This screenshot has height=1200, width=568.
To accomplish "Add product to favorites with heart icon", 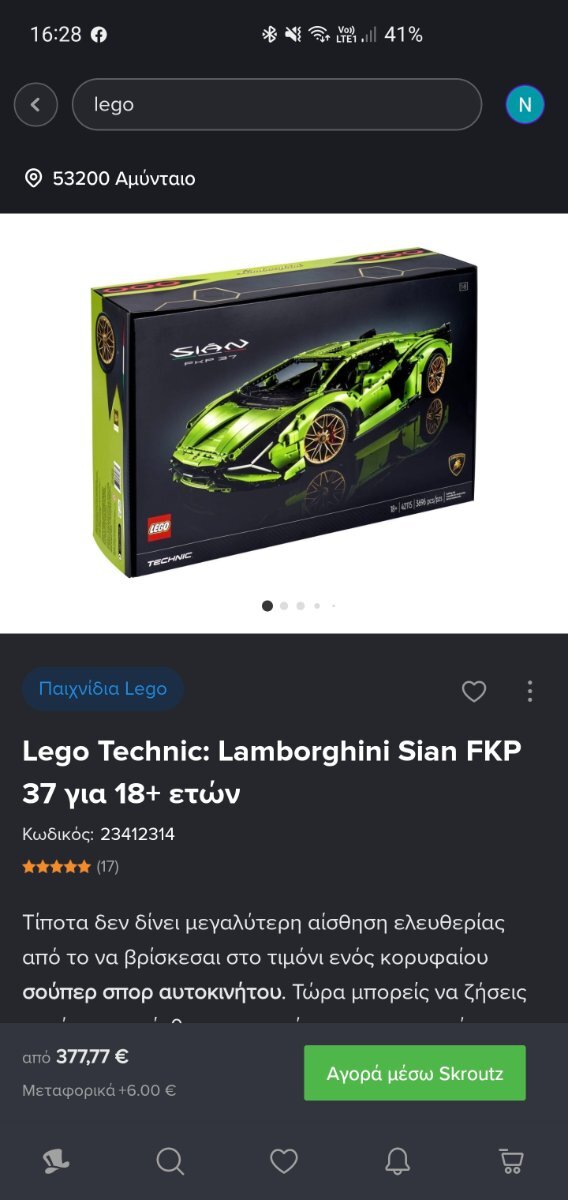I will [x=474, y=691].
